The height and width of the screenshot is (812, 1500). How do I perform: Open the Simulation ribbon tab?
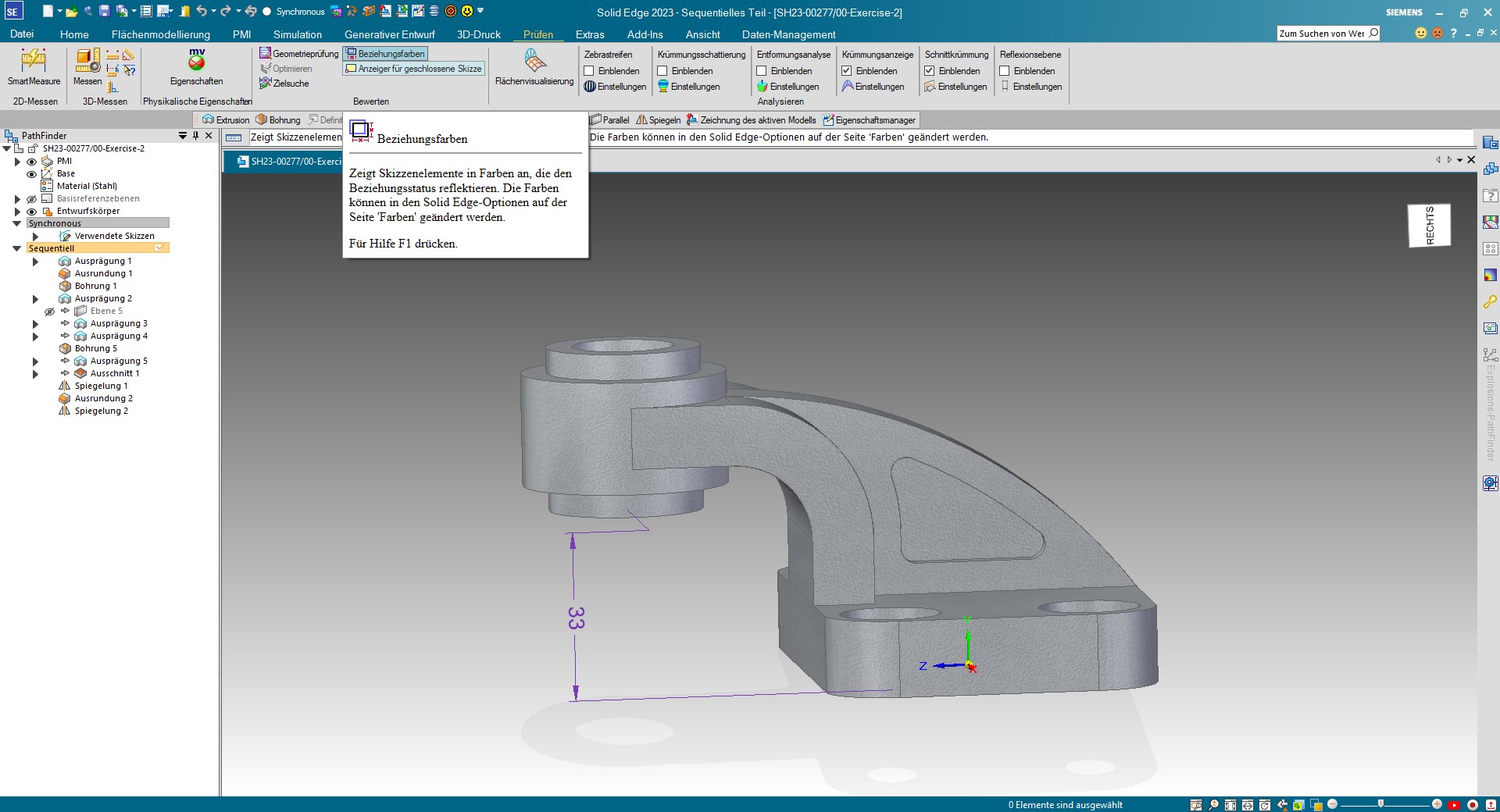tap(298, 34)
